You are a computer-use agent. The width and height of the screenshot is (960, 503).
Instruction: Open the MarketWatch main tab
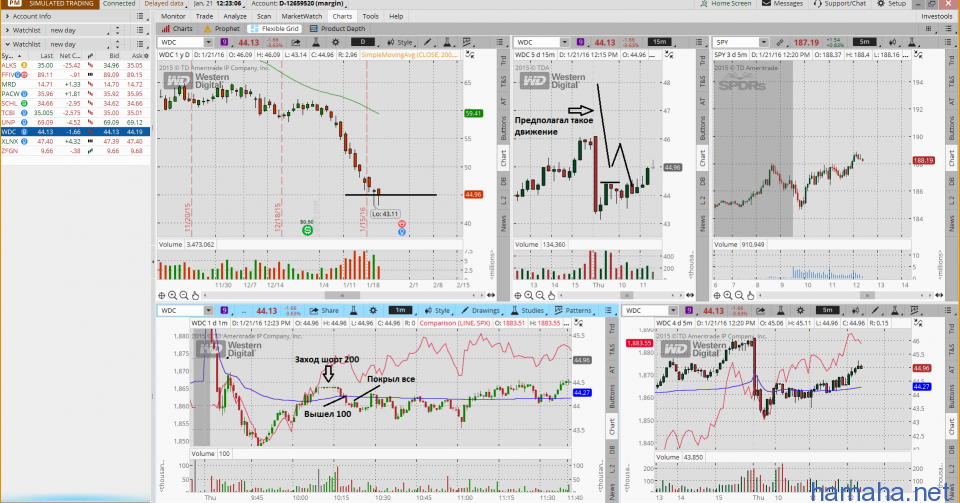coord(302,17)
